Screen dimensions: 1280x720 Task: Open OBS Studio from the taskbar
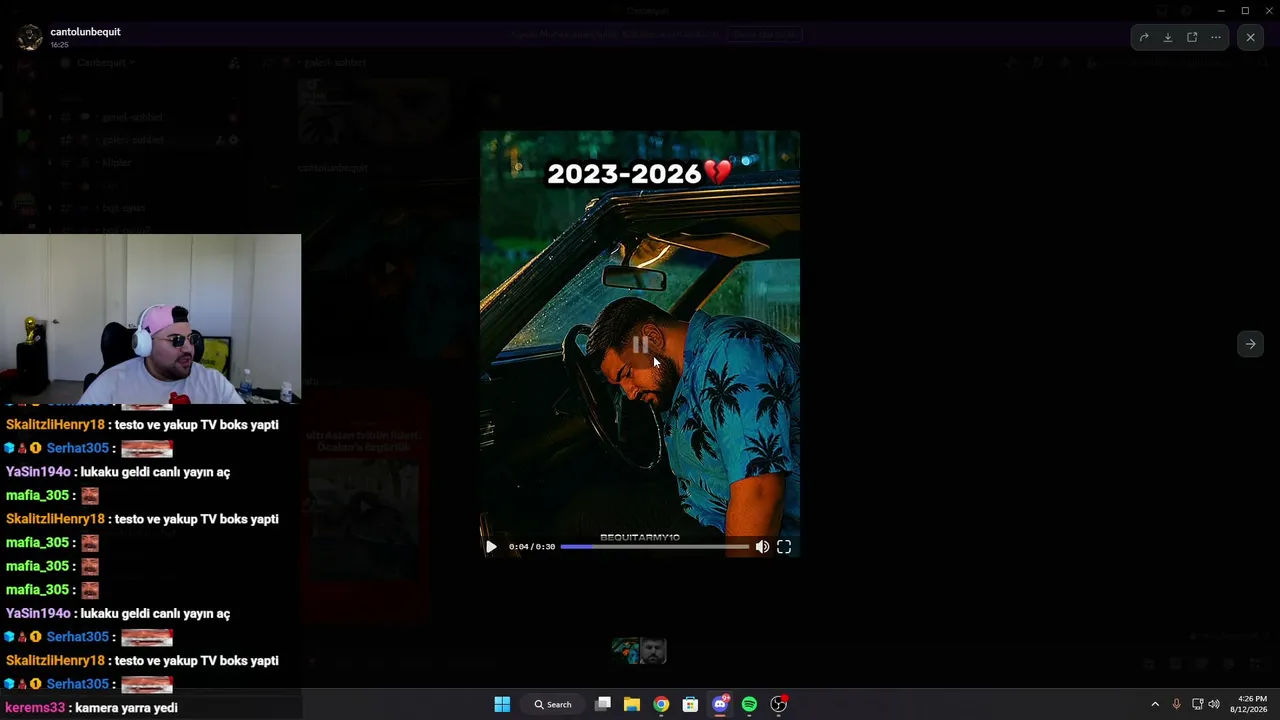click(778, 704)
